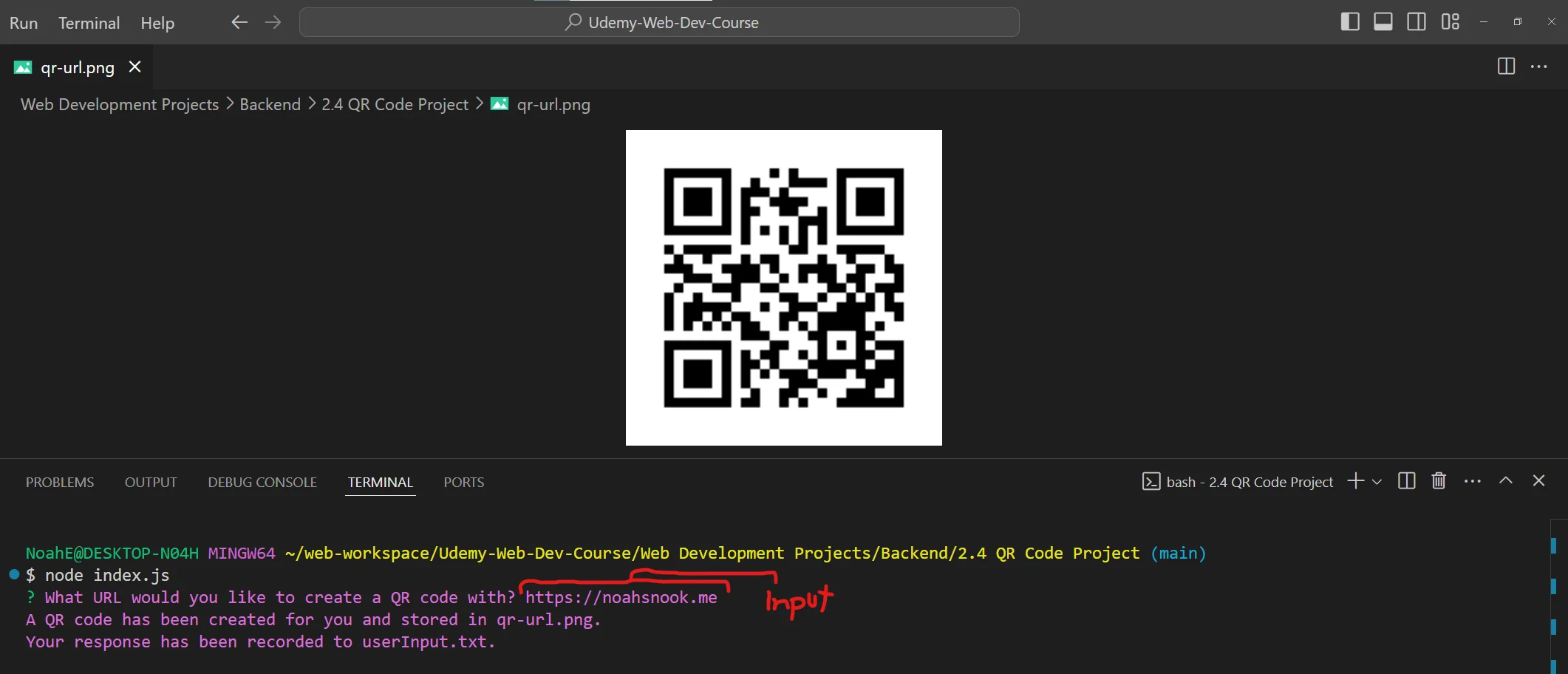
Task: Click bash - 2.4 QR Code Project terminal label
Action: click(1238, 482)
